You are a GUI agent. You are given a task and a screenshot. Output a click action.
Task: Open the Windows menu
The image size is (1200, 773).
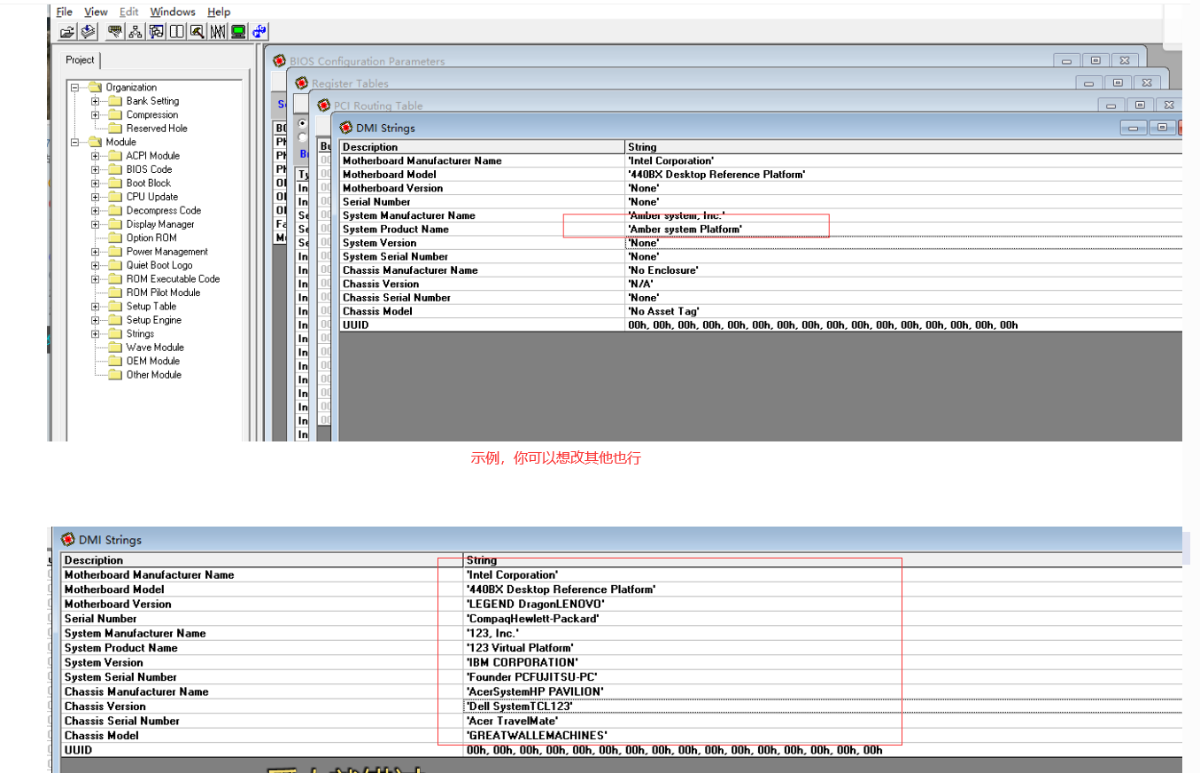point(173,12)
